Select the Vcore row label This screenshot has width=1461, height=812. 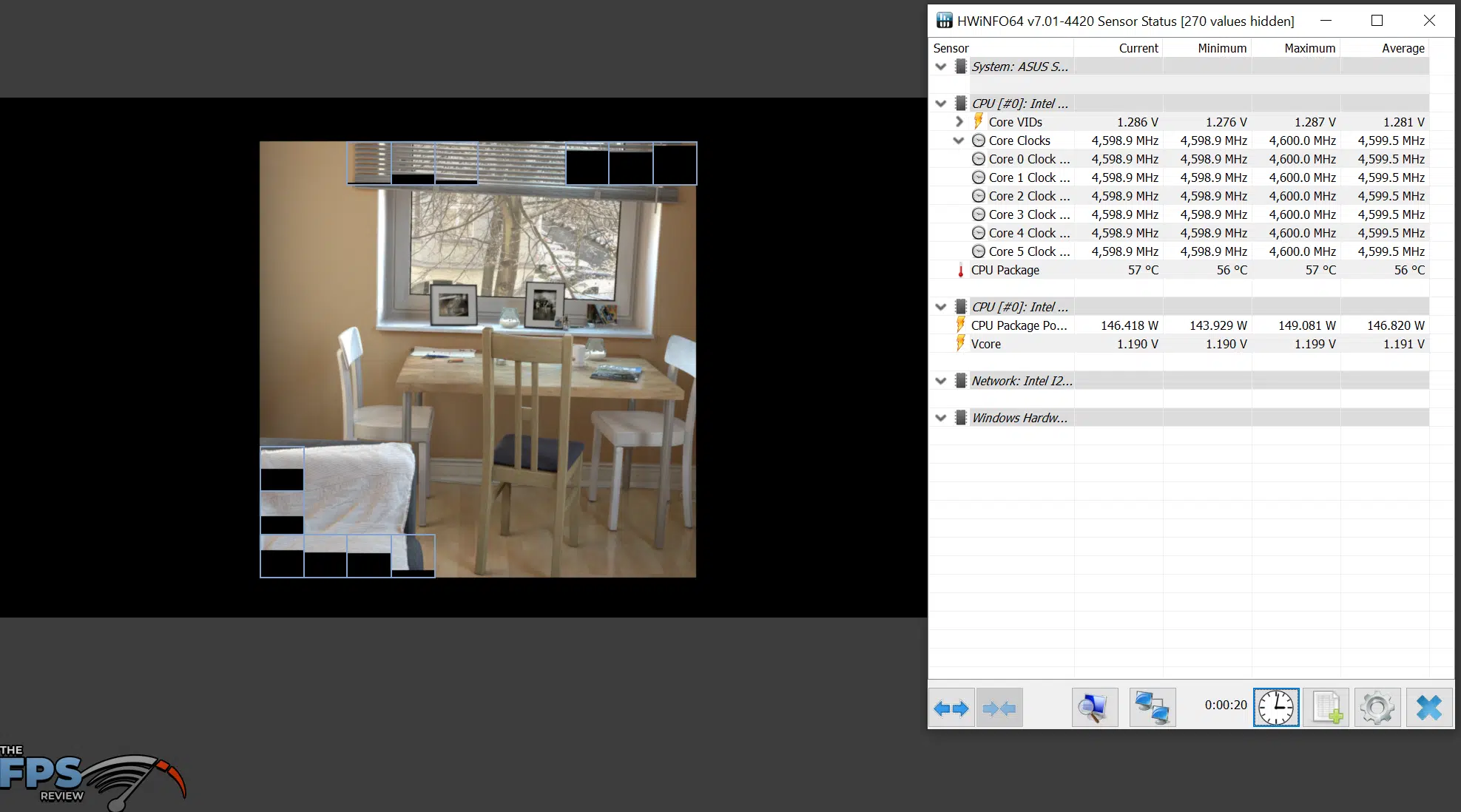pos(986,344)
